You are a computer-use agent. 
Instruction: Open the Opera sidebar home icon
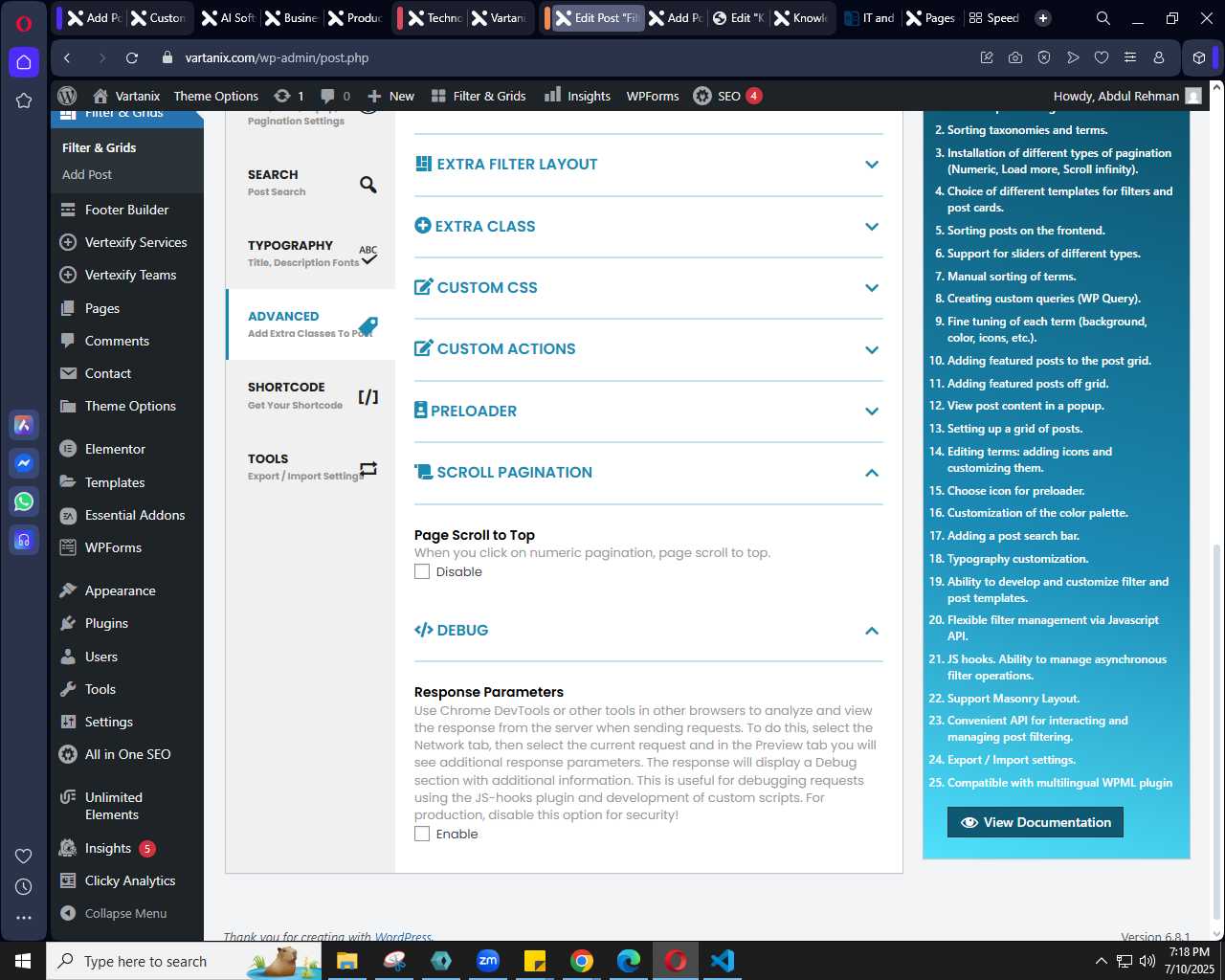click(24, 62)
